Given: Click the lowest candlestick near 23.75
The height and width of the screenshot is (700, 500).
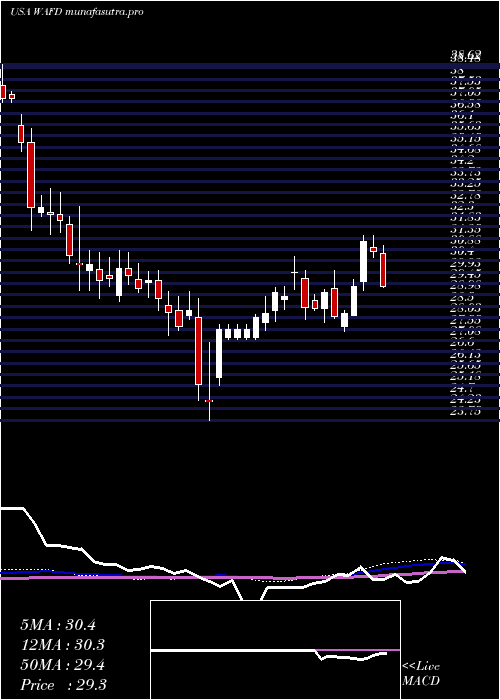Looking at the screenshot, I should click(x=209, y=381).
